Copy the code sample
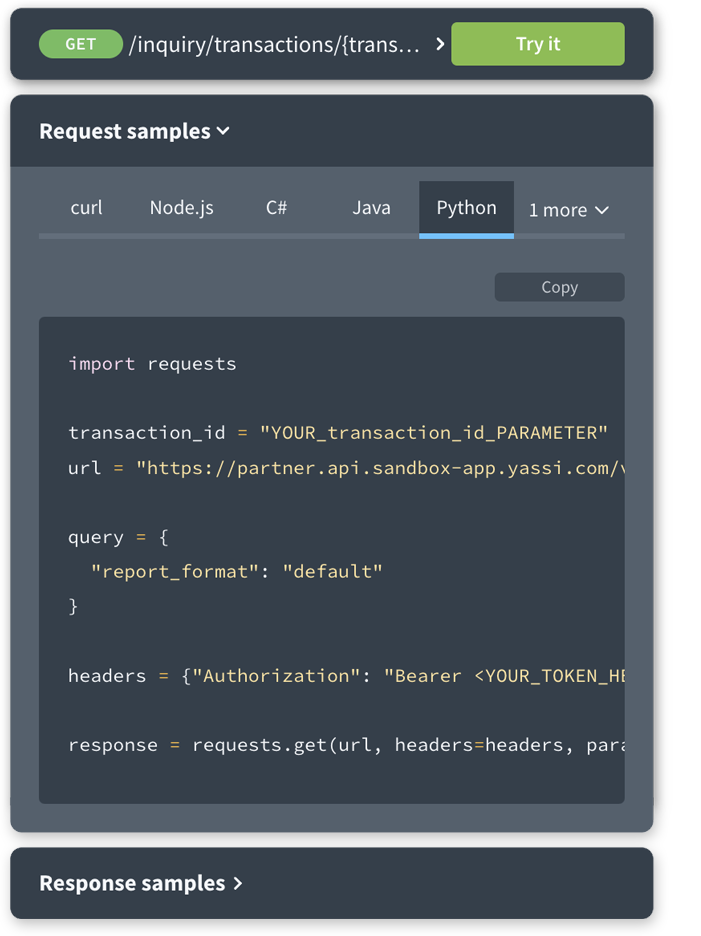The height and width of the screenshot is (936, 701). click(559, 287)
